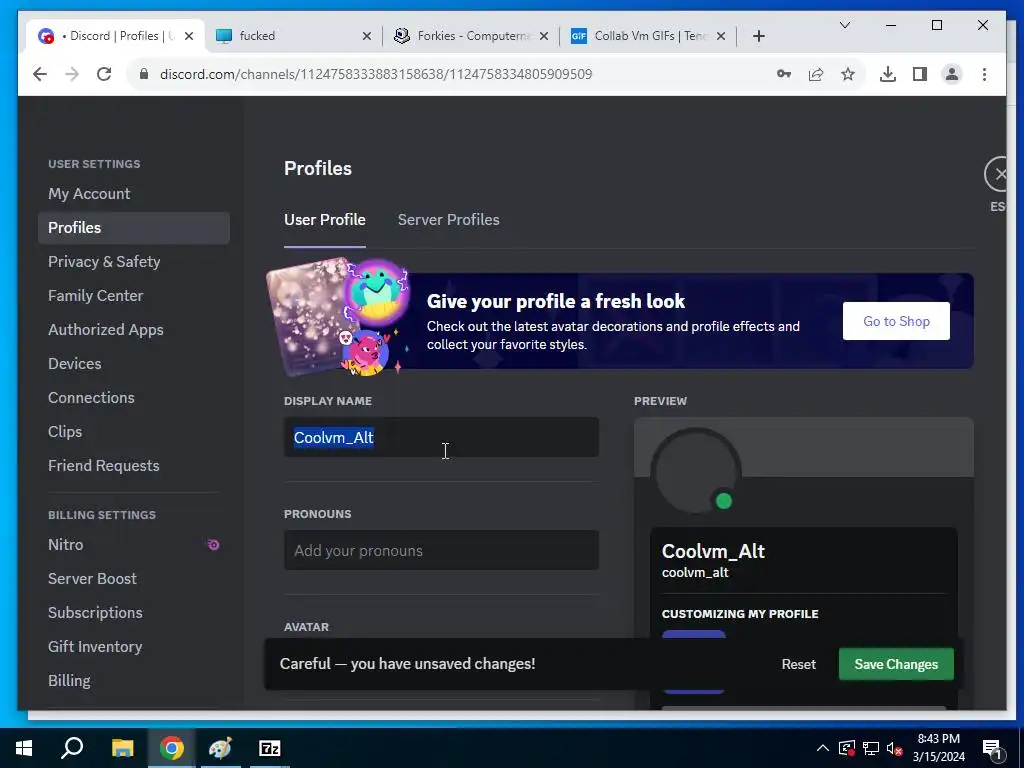Switch to the Server Profiles tab
1024x768 pixels.
(x=449, y=220)
